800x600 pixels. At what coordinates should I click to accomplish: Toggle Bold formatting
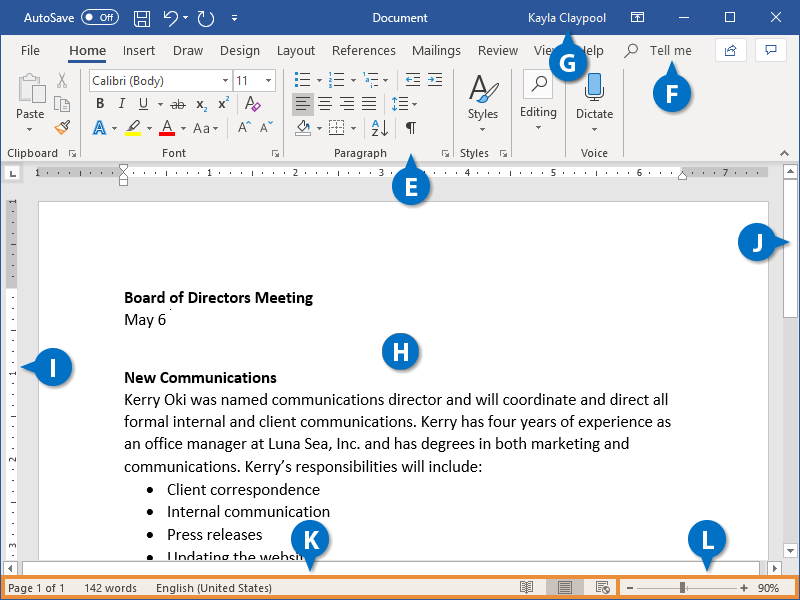(x=99, y=103)
